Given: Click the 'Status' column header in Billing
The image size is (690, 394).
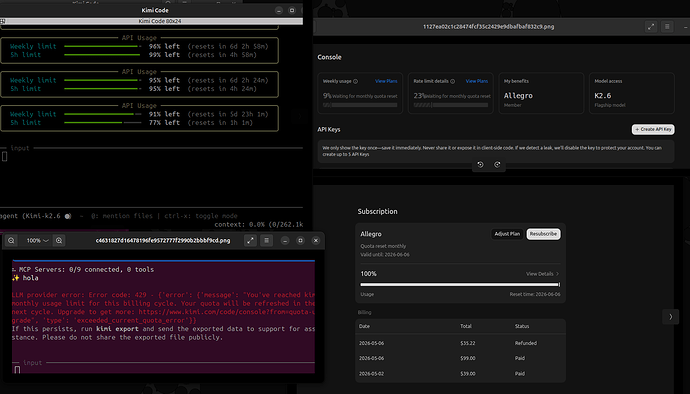Looking at the screenshot, I should coord(522,326).
